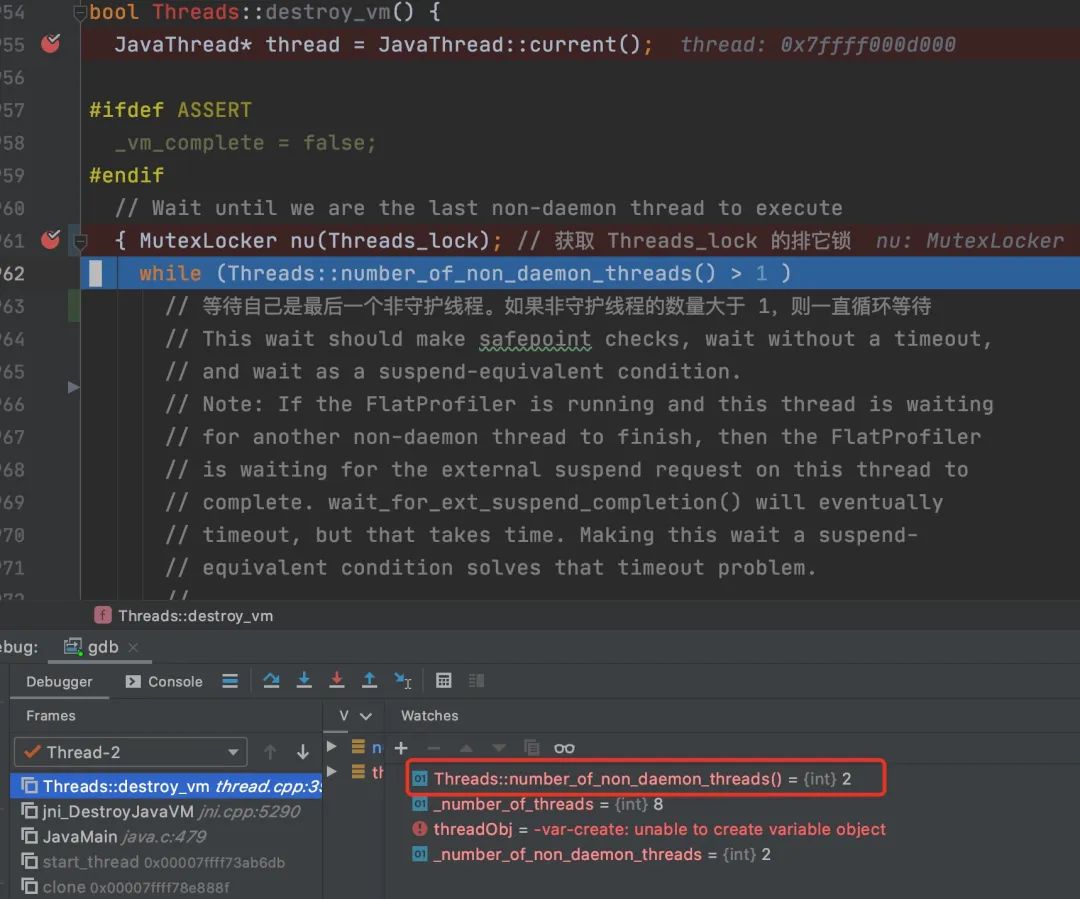Click the Step Over debugger icon
Image resolution: width=1080 pixels, height=899 pixels.
click(x=271, y=681)
